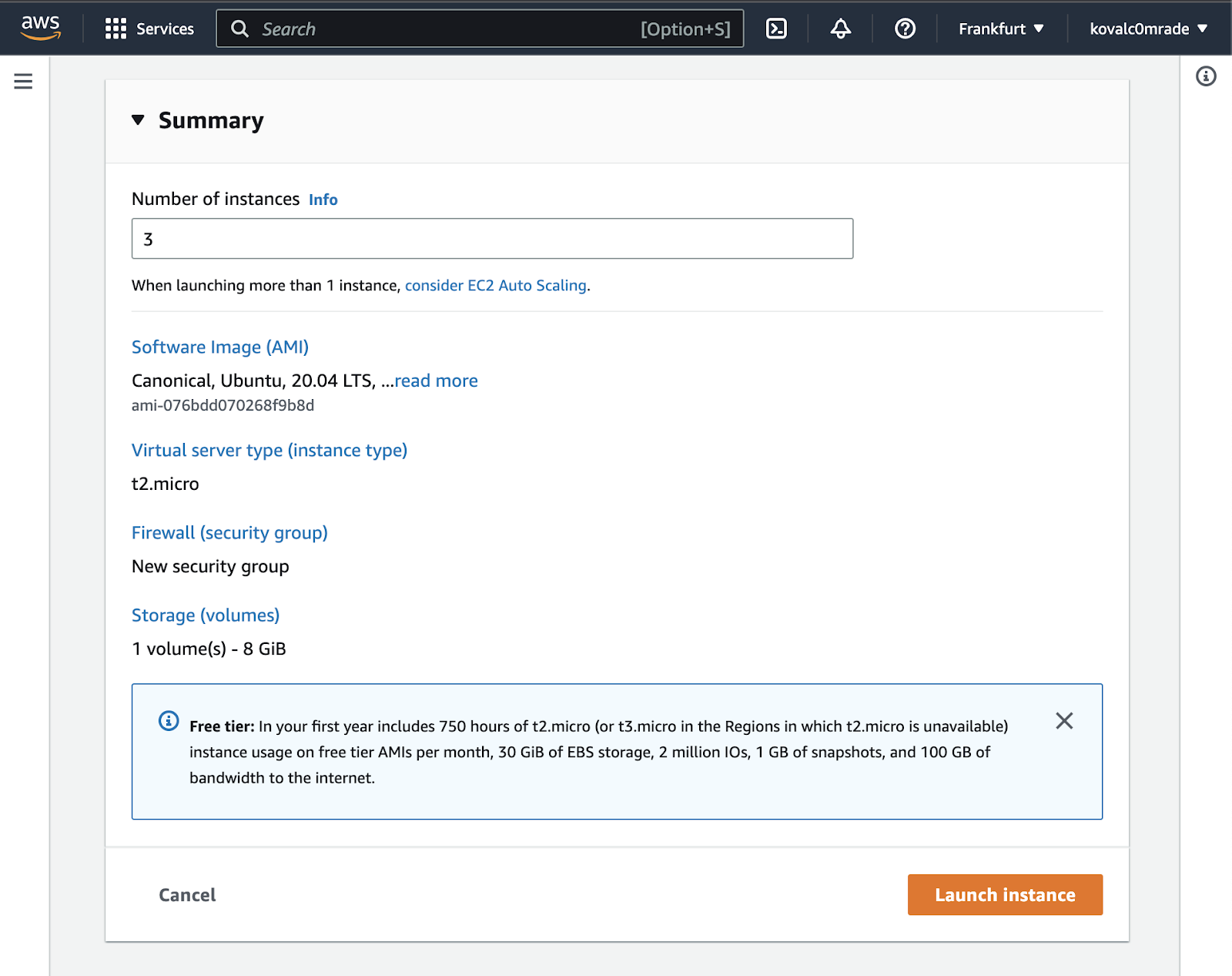Click the AMI ID ami-076bdd070268f9b8d text
Viewport: 1232px width, 976px height.
[x=223, y=405]
